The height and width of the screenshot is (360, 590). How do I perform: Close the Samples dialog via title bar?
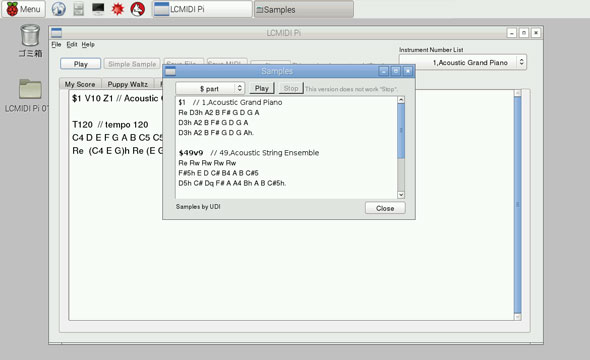point(408,71)
